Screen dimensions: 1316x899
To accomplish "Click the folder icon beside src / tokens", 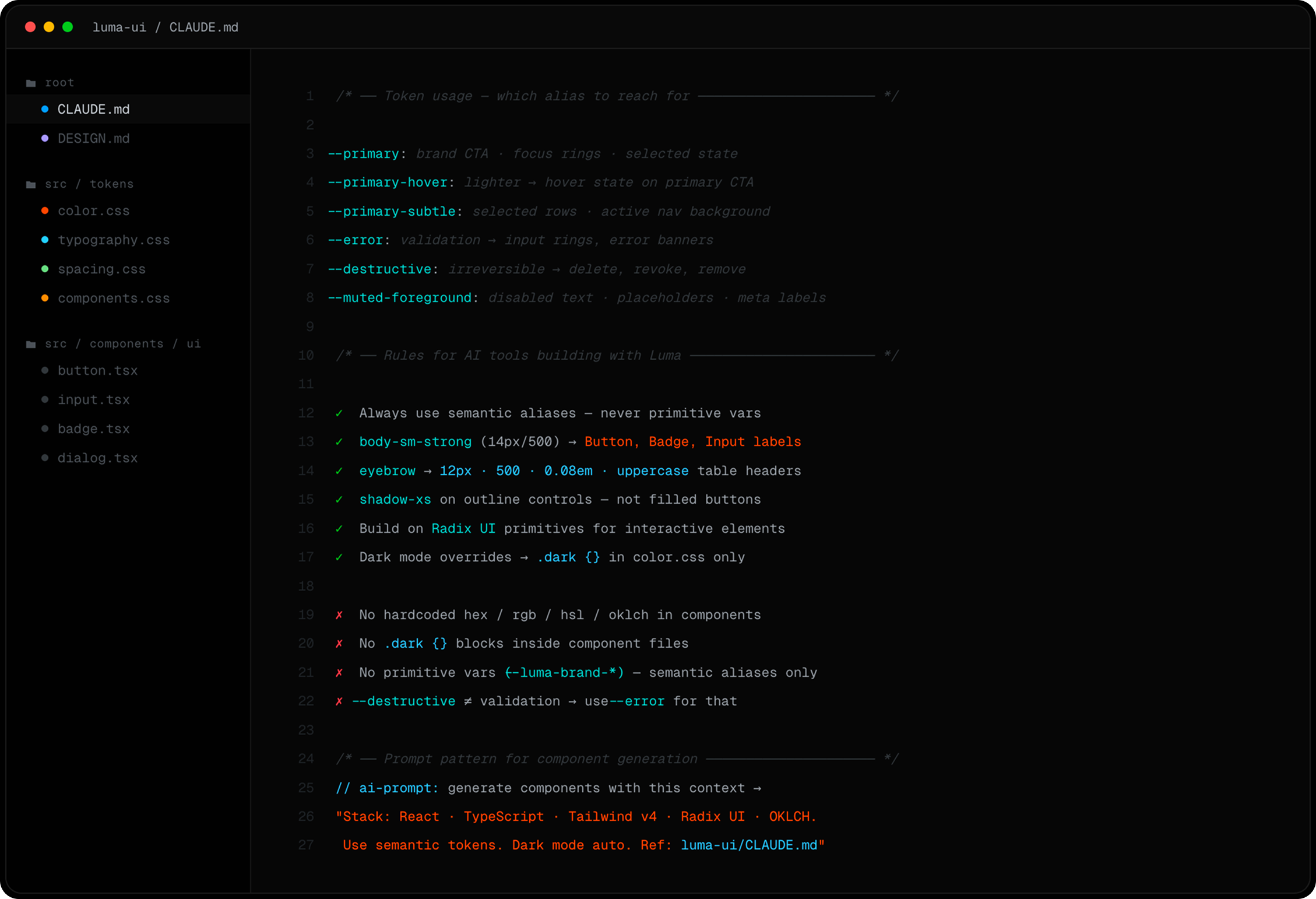I will [x=31, y=185].
